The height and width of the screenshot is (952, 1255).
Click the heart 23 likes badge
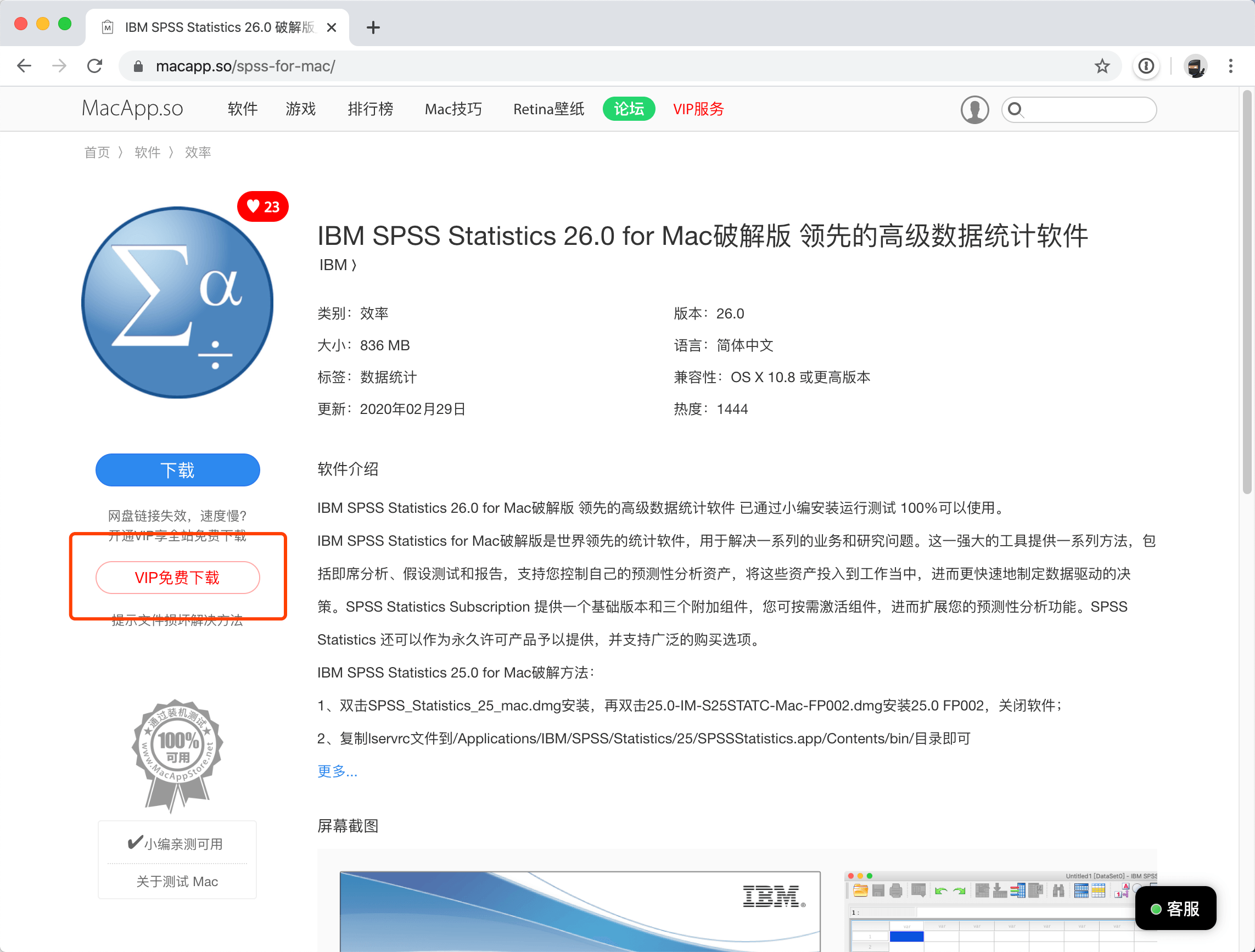point(262,206)
